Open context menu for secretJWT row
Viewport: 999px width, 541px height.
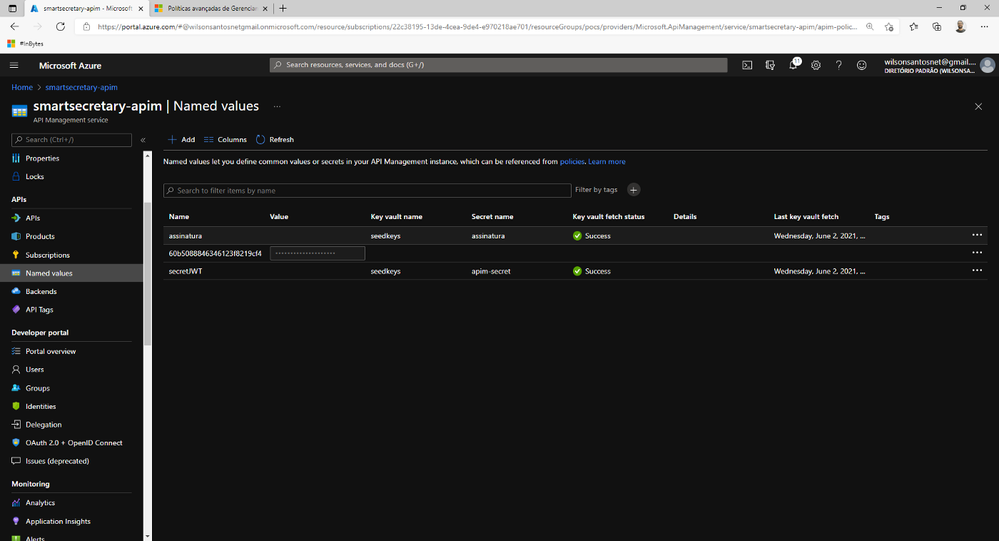(977, 270)
